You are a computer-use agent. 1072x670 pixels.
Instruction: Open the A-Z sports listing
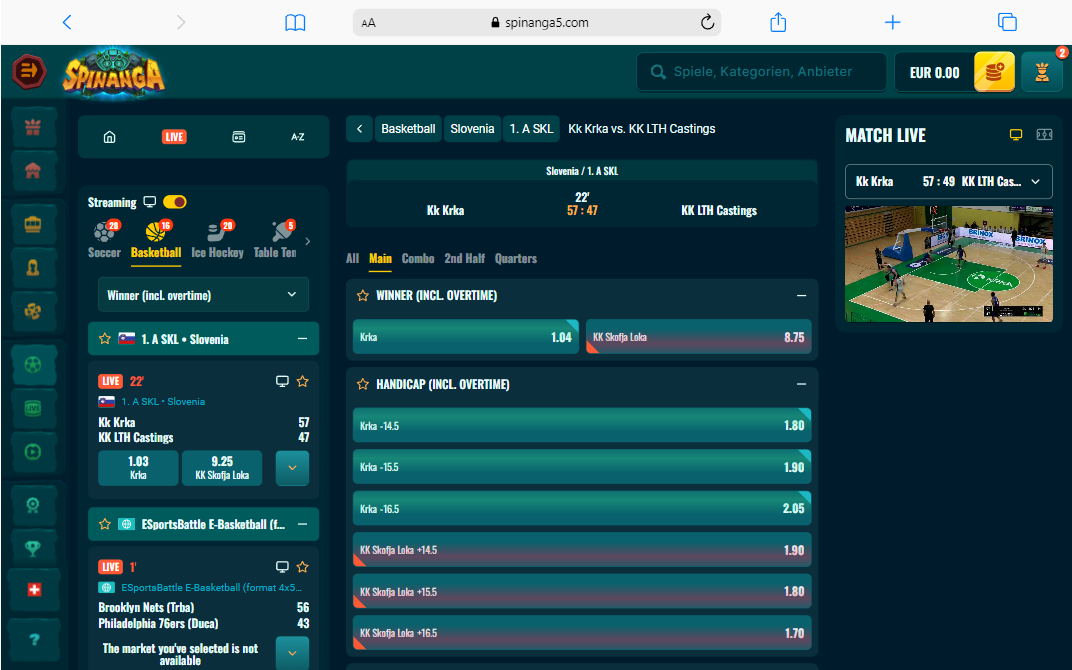pos(297,136)
